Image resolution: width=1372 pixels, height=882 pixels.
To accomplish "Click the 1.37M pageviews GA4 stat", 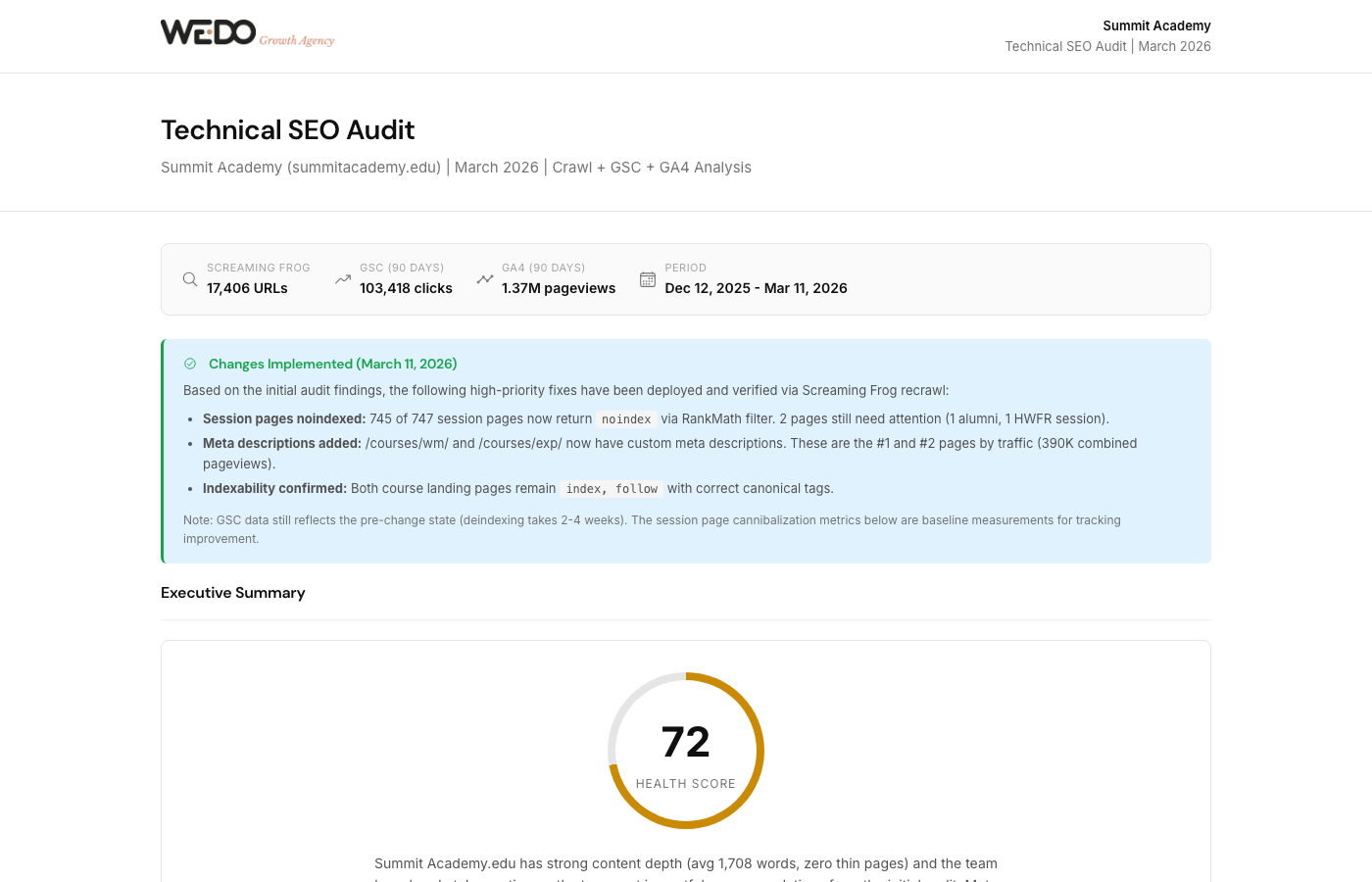I will [x=559, y=288].
